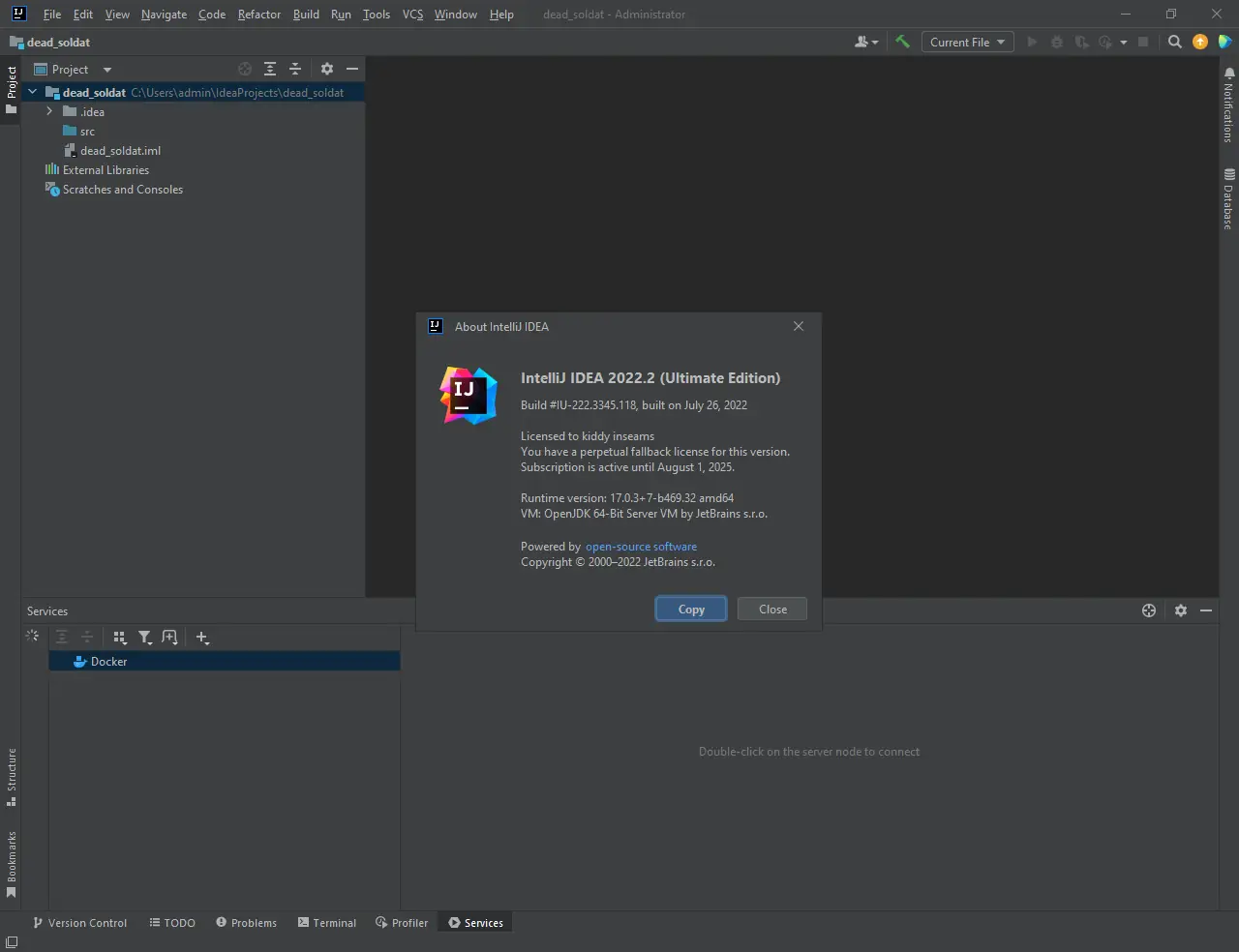The height and width of the screenshot is (952, 1239).
Task: Open Project panel gear options
Action: (327, 69)
